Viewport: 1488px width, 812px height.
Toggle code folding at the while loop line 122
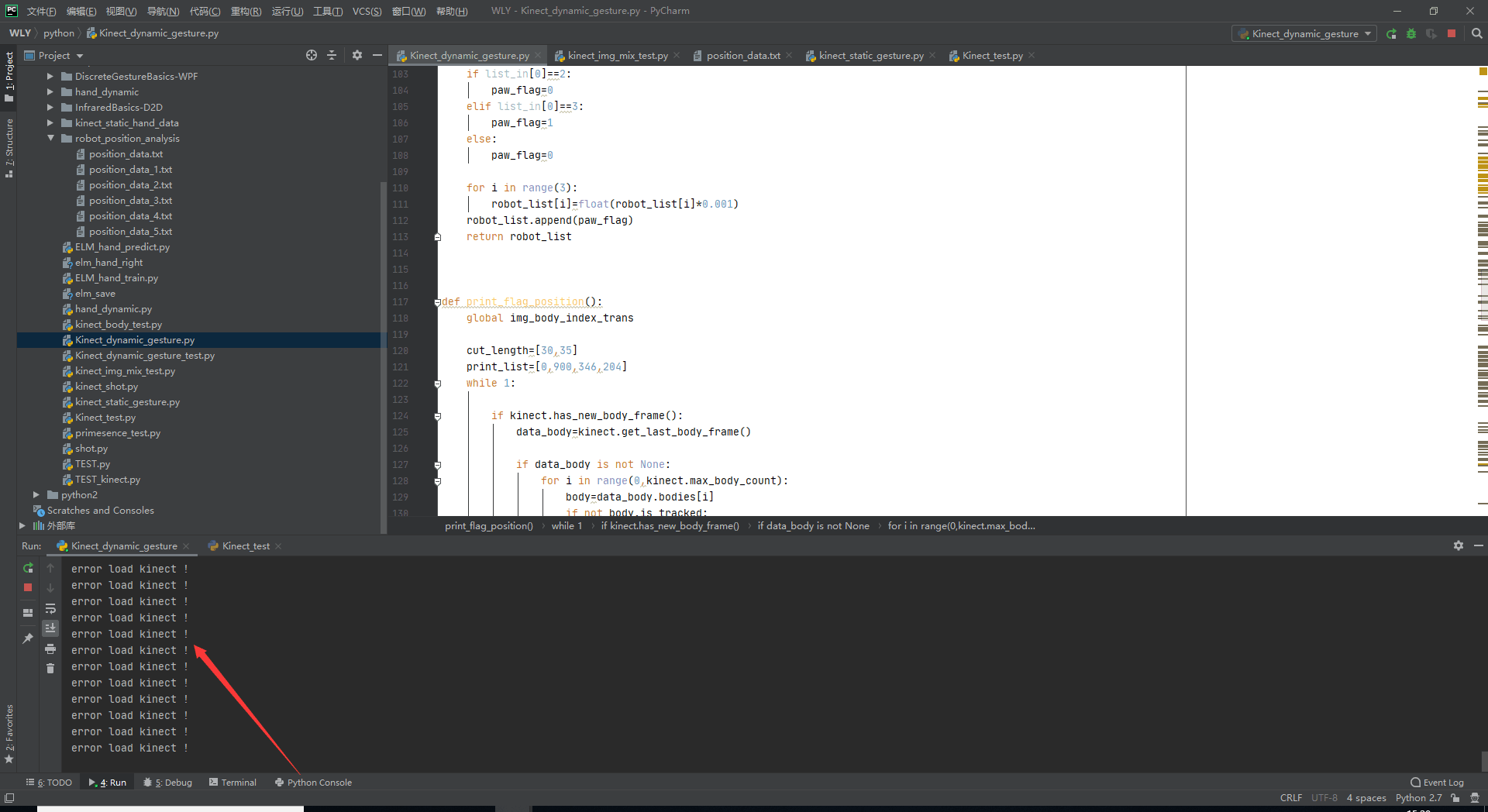click(x=437, y=384)
